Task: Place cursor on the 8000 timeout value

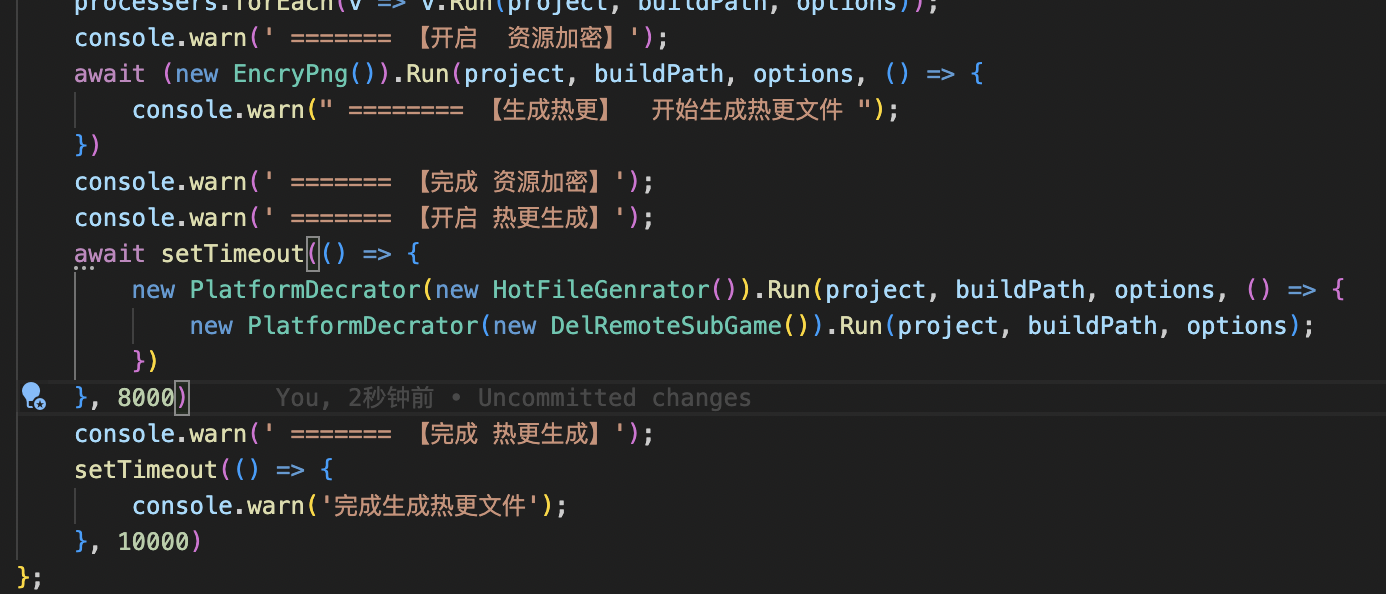Action: [146, 398]
